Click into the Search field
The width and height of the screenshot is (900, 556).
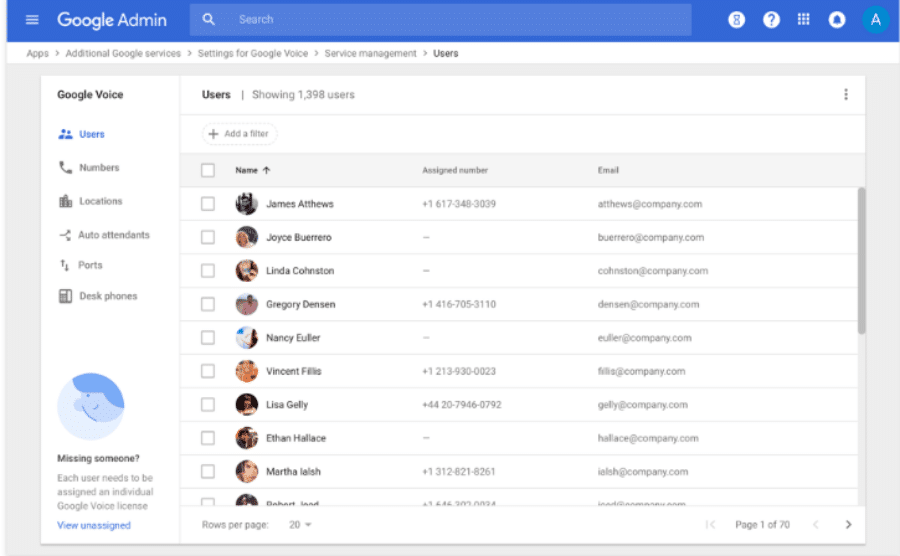point(440,20)
